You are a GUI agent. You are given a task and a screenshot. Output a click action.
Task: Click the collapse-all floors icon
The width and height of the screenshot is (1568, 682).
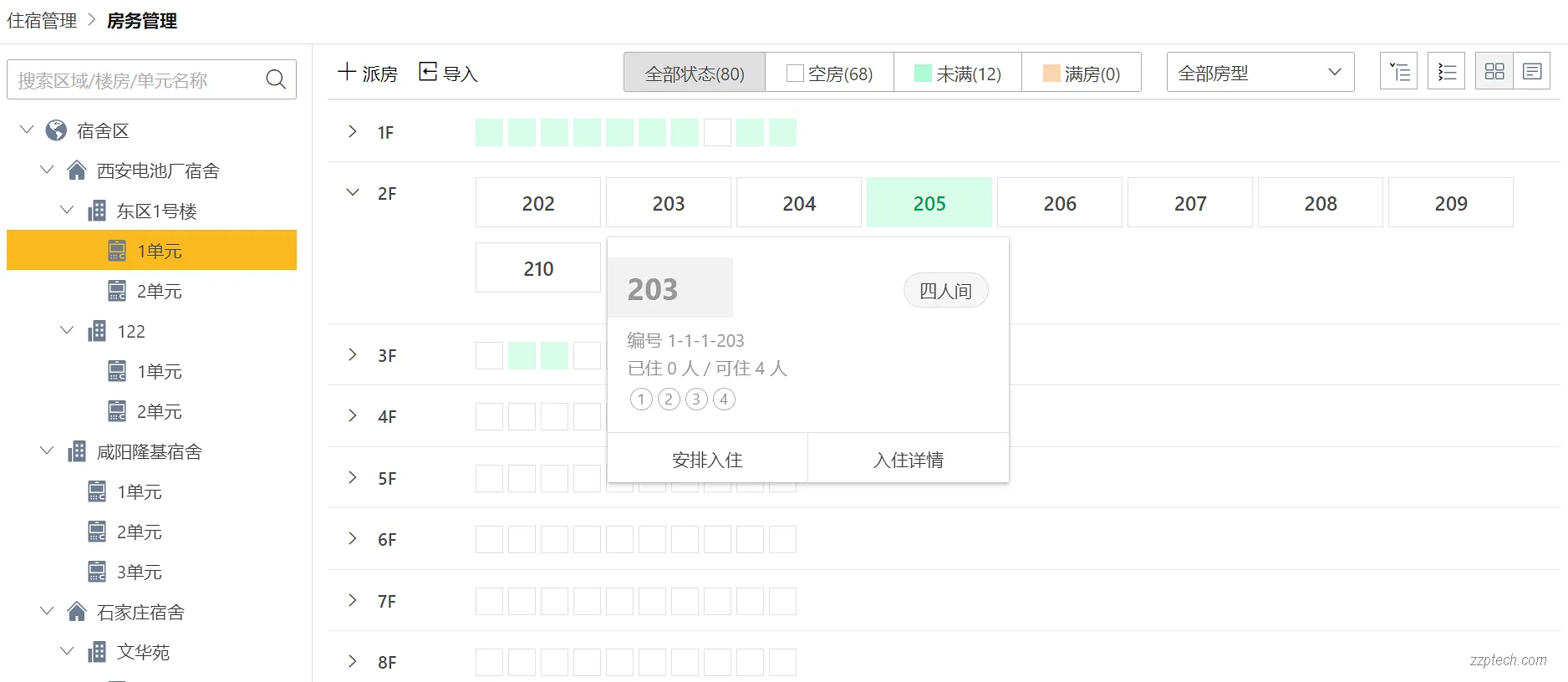click(1447, 72)
